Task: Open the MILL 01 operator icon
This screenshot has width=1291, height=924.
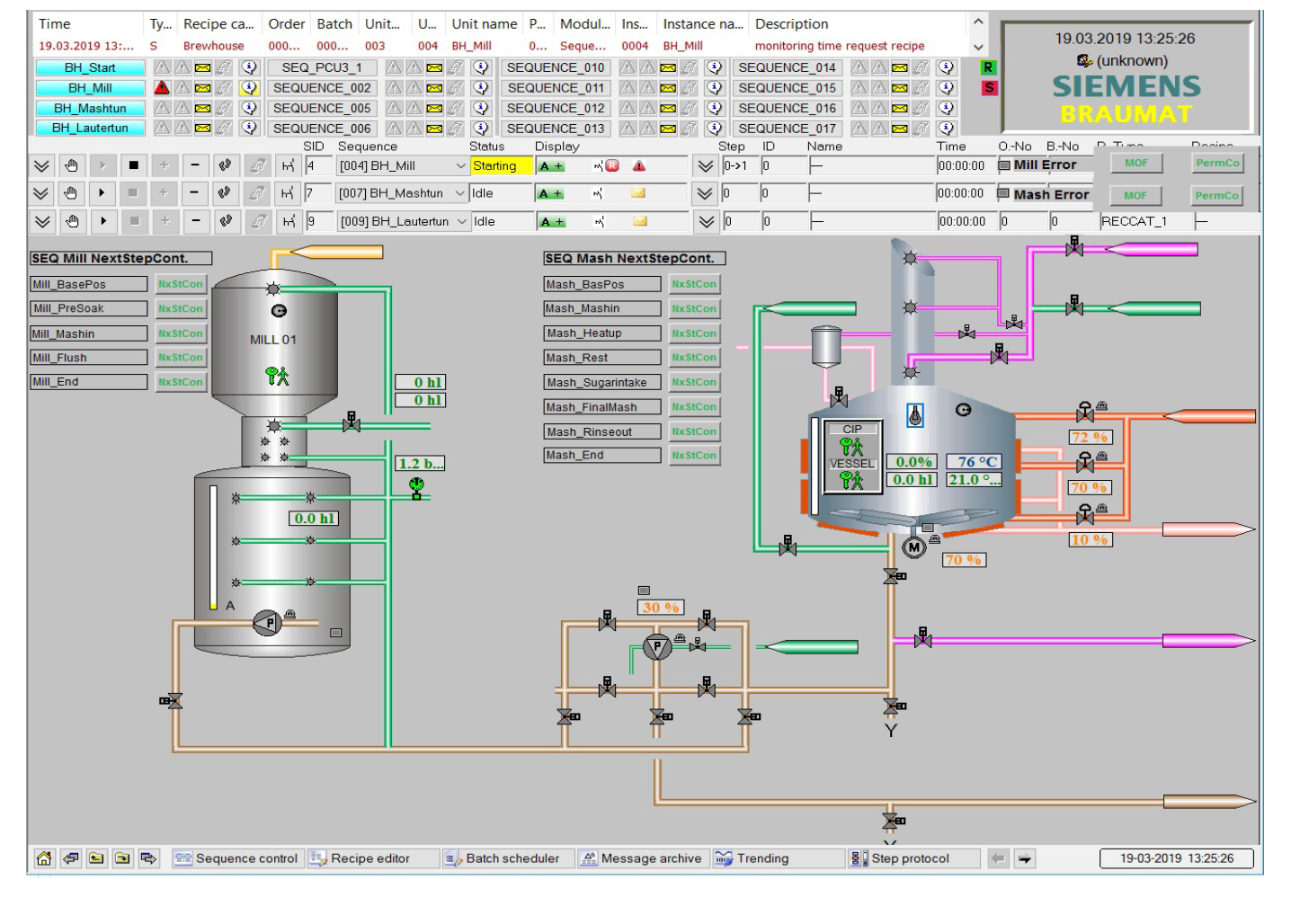Action: point(277,376)
